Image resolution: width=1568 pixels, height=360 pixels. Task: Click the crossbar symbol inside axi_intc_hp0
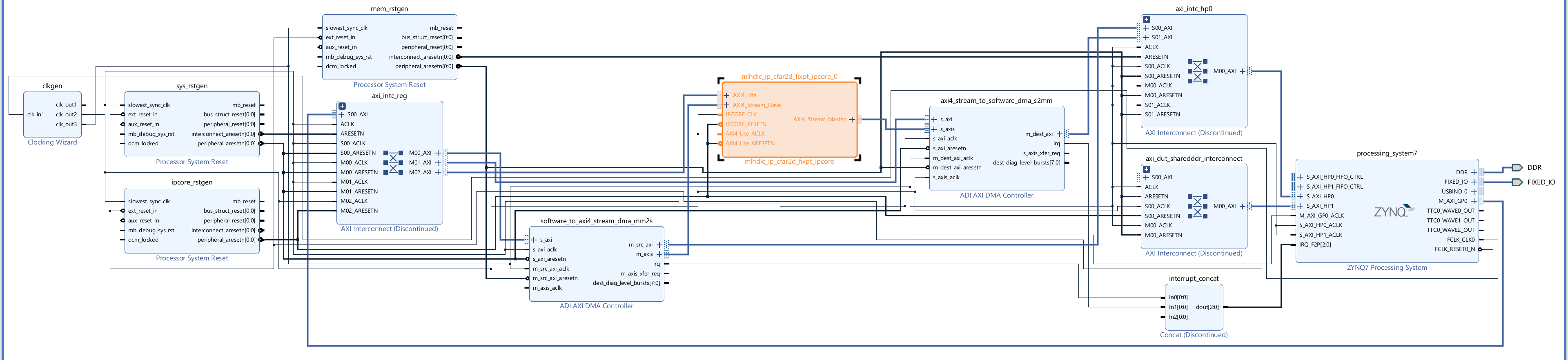point(1197,71)
